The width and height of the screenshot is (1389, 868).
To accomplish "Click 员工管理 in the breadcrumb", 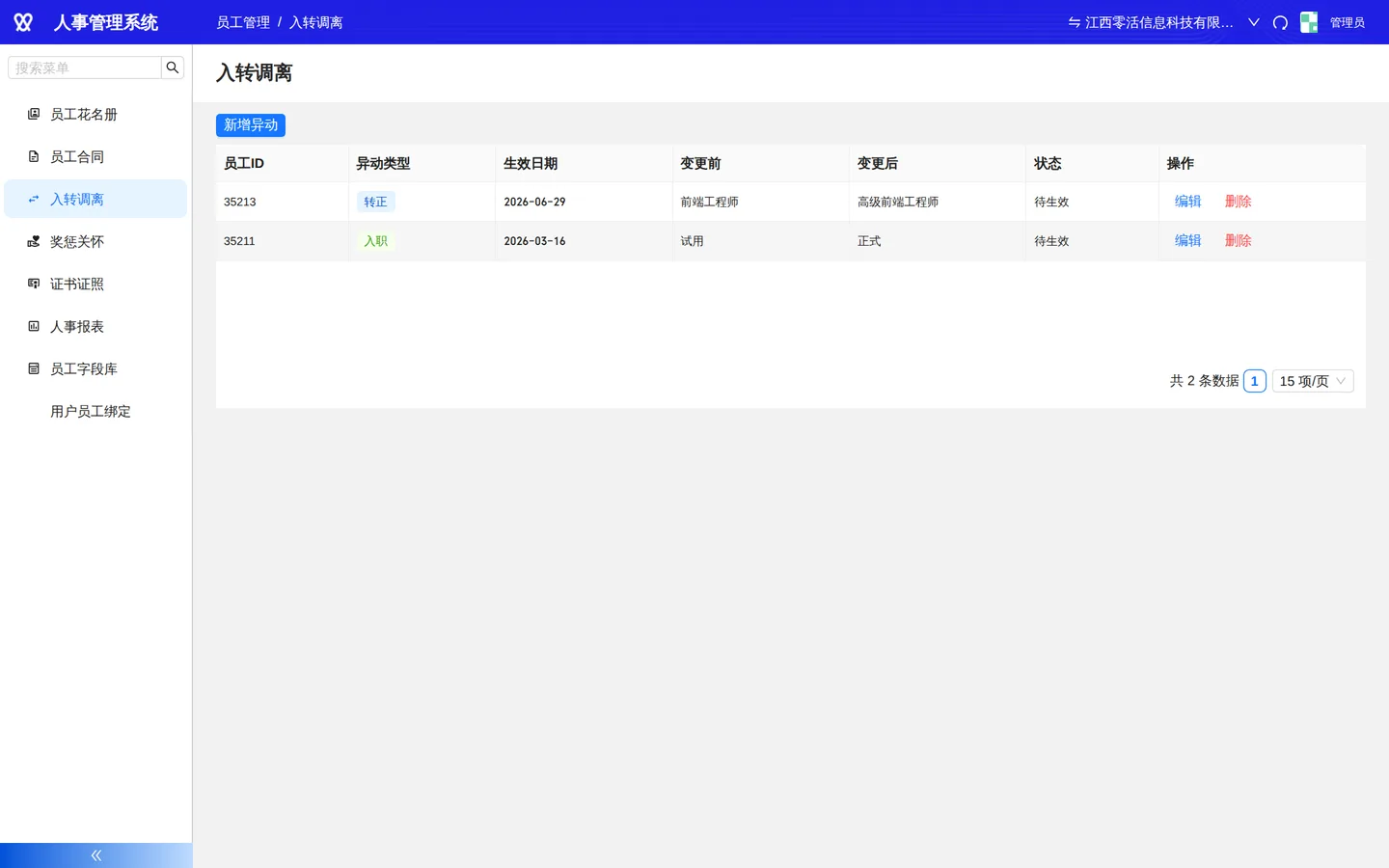I will pos(243,22).
